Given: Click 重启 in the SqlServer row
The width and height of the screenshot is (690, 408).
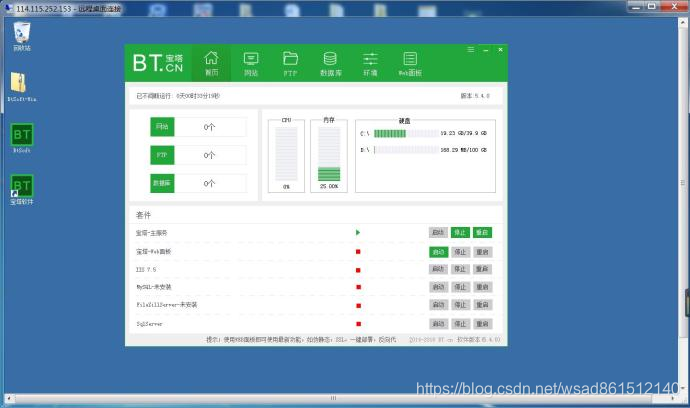Looking at the screenshot, I should (x=482, y=324).
